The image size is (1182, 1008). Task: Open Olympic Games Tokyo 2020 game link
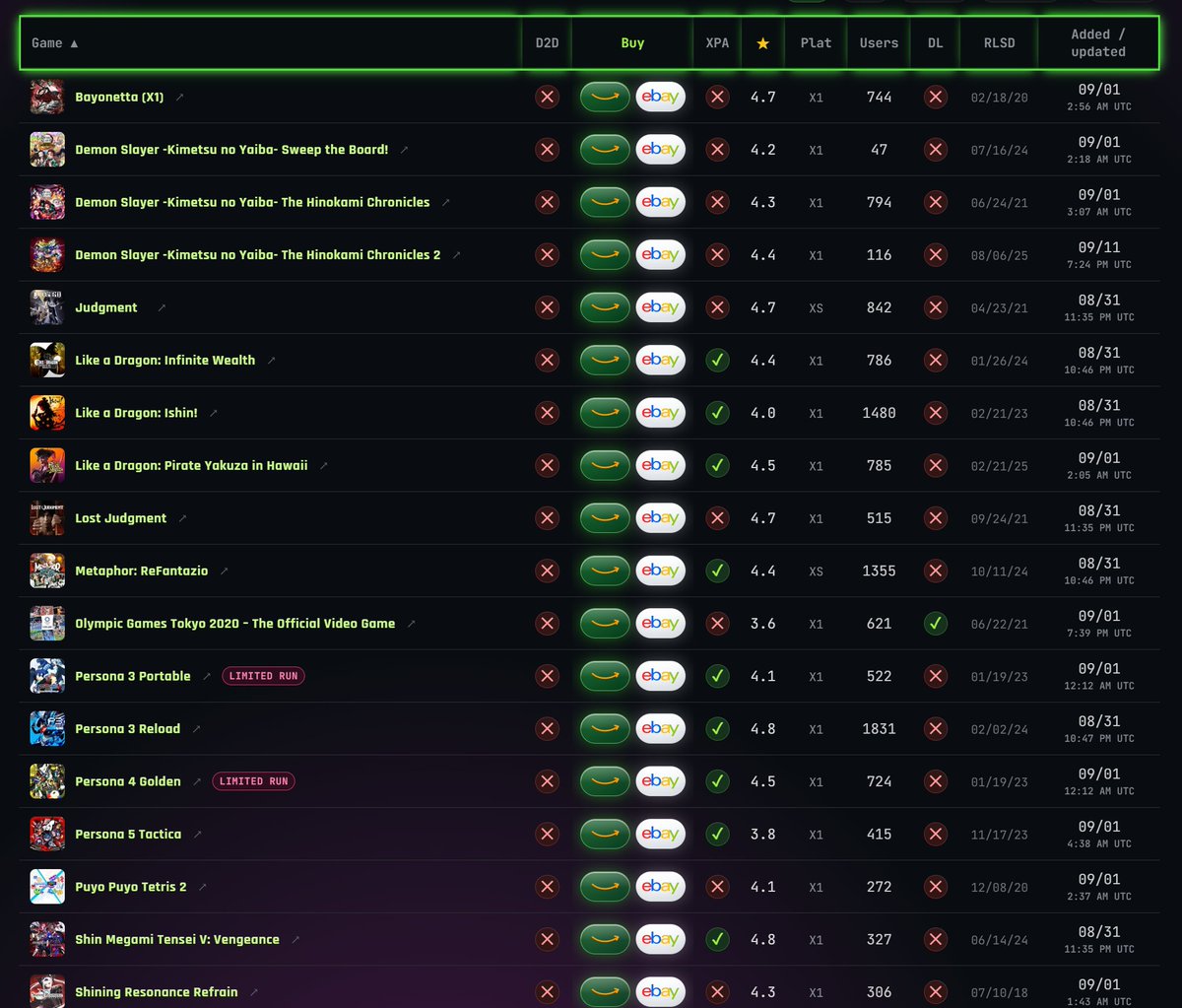click(235, 624)
